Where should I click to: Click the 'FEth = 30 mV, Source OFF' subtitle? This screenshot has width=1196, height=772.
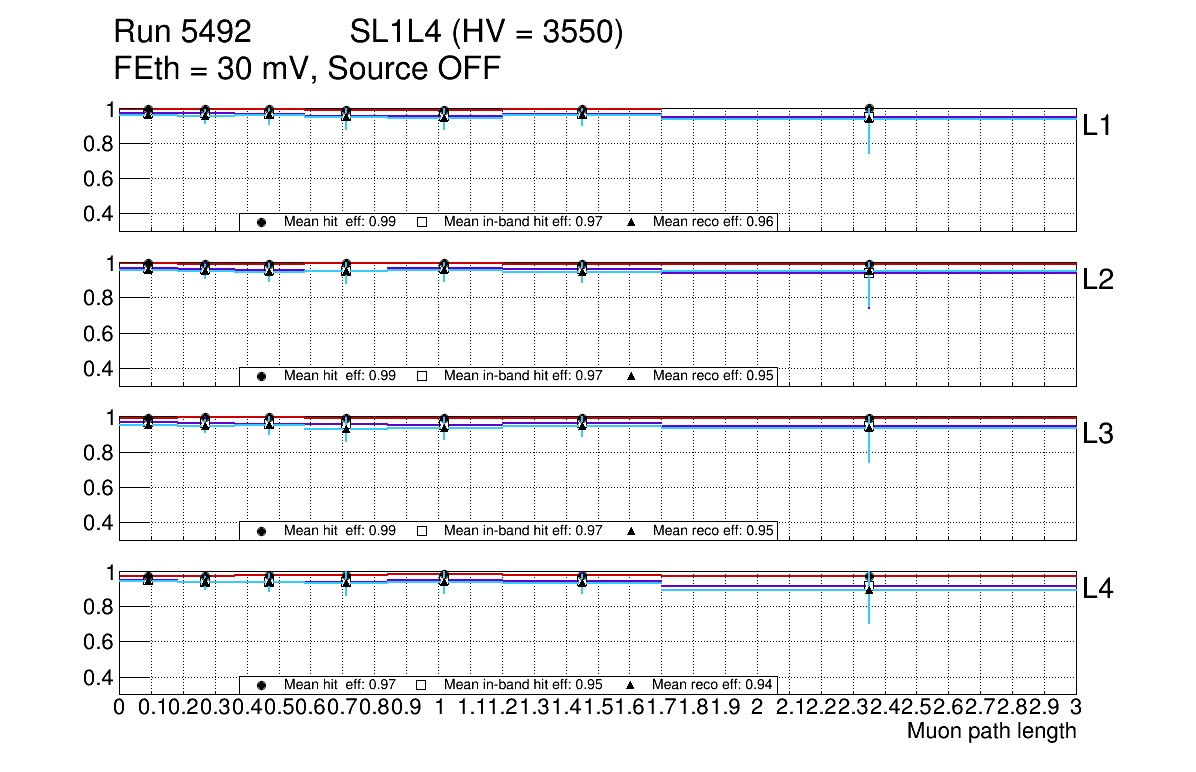[x=307, y=69]
